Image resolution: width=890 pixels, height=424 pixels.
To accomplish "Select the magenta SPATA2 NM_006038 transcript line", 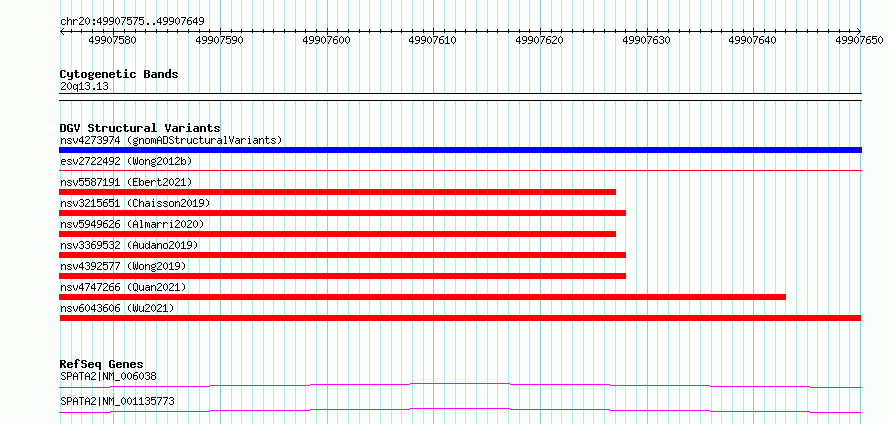I will pos(460,386).
